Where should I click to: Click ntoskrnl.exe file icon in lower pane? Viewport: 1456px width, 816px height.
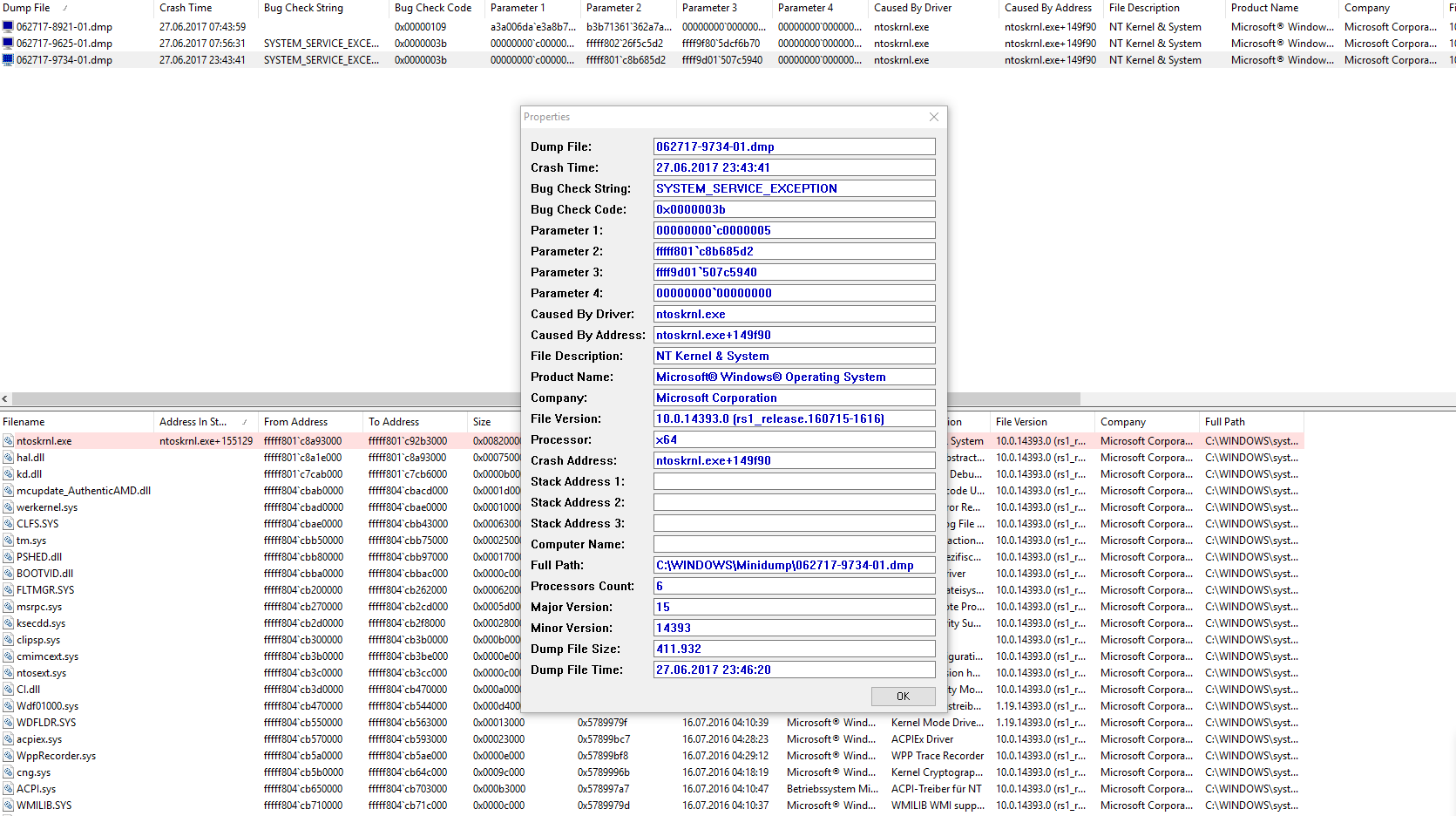(8, 441)
